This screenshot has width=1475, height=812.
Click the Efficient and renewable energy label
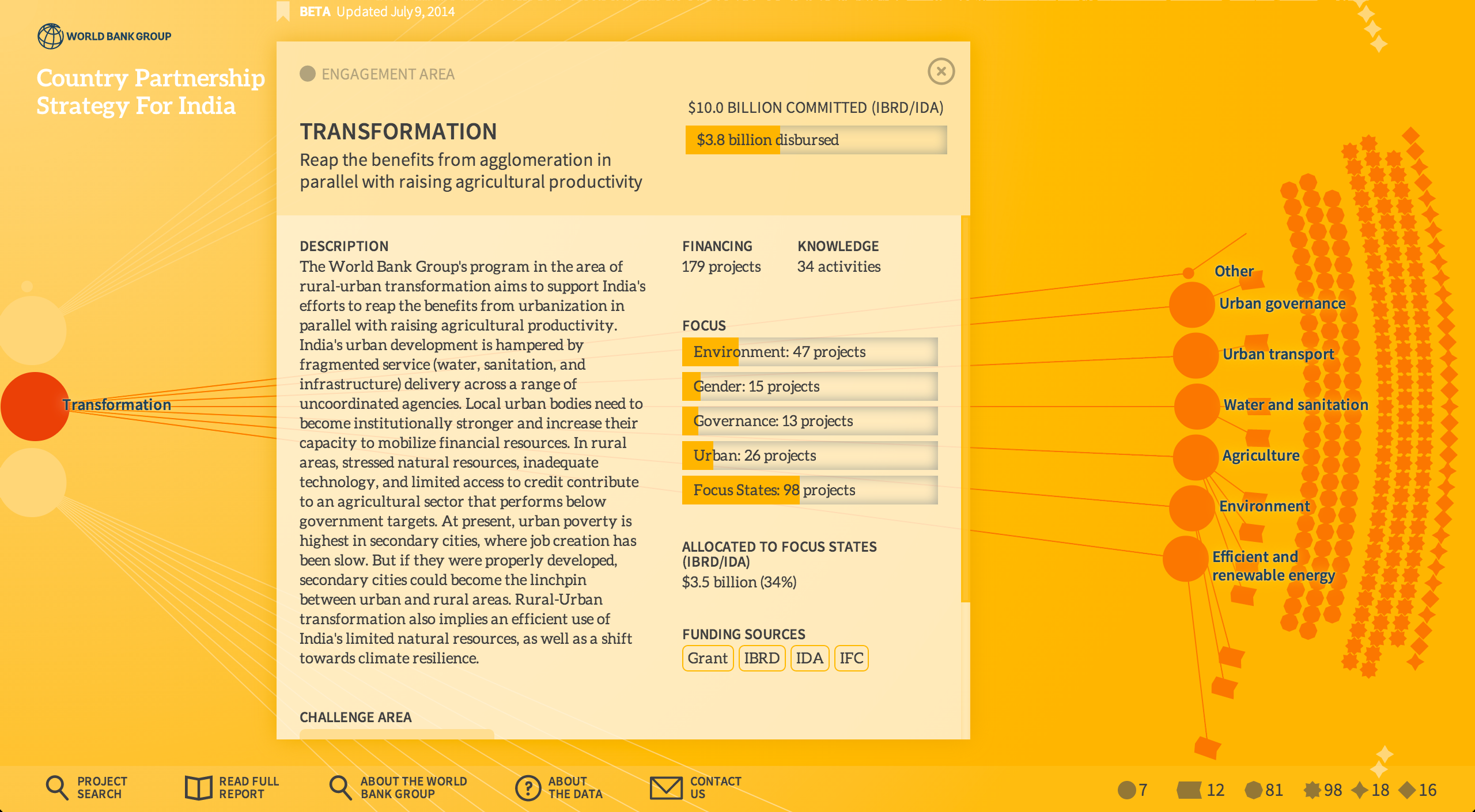tap(1273, 566)
